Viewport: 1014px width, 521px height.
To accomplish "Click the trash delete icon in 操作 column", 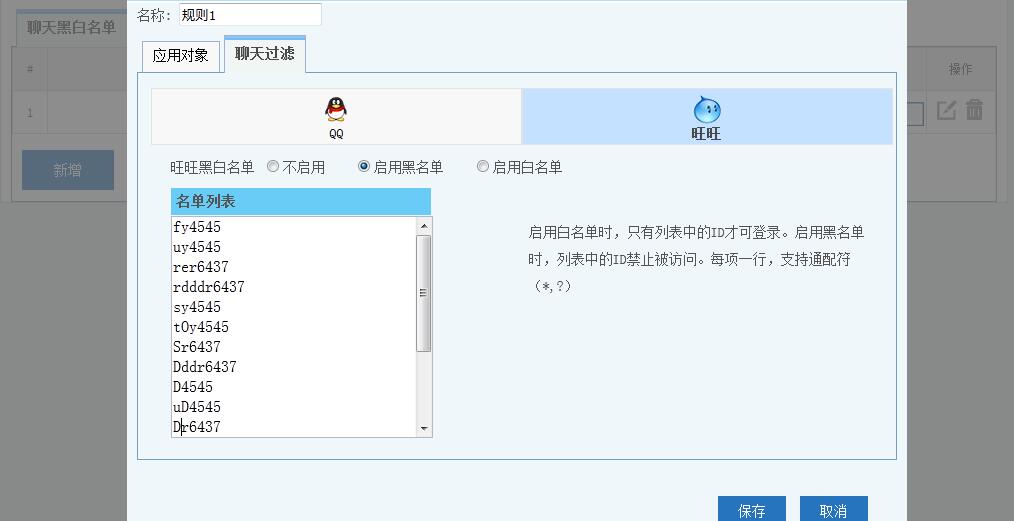I will (x=974, y=110).
